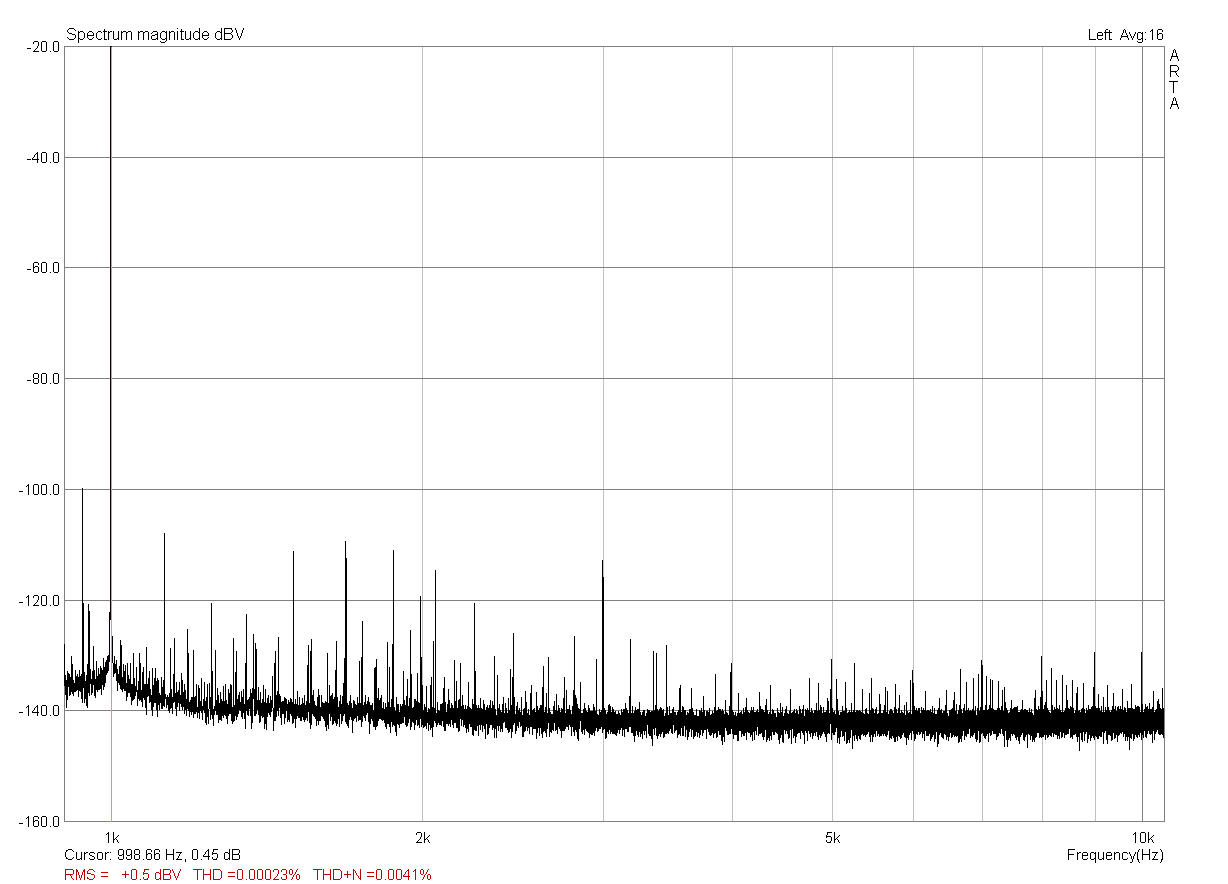Click the 1k frequency axis label
This screenshot has height=884, width=1228.
[x=112, y=837]
